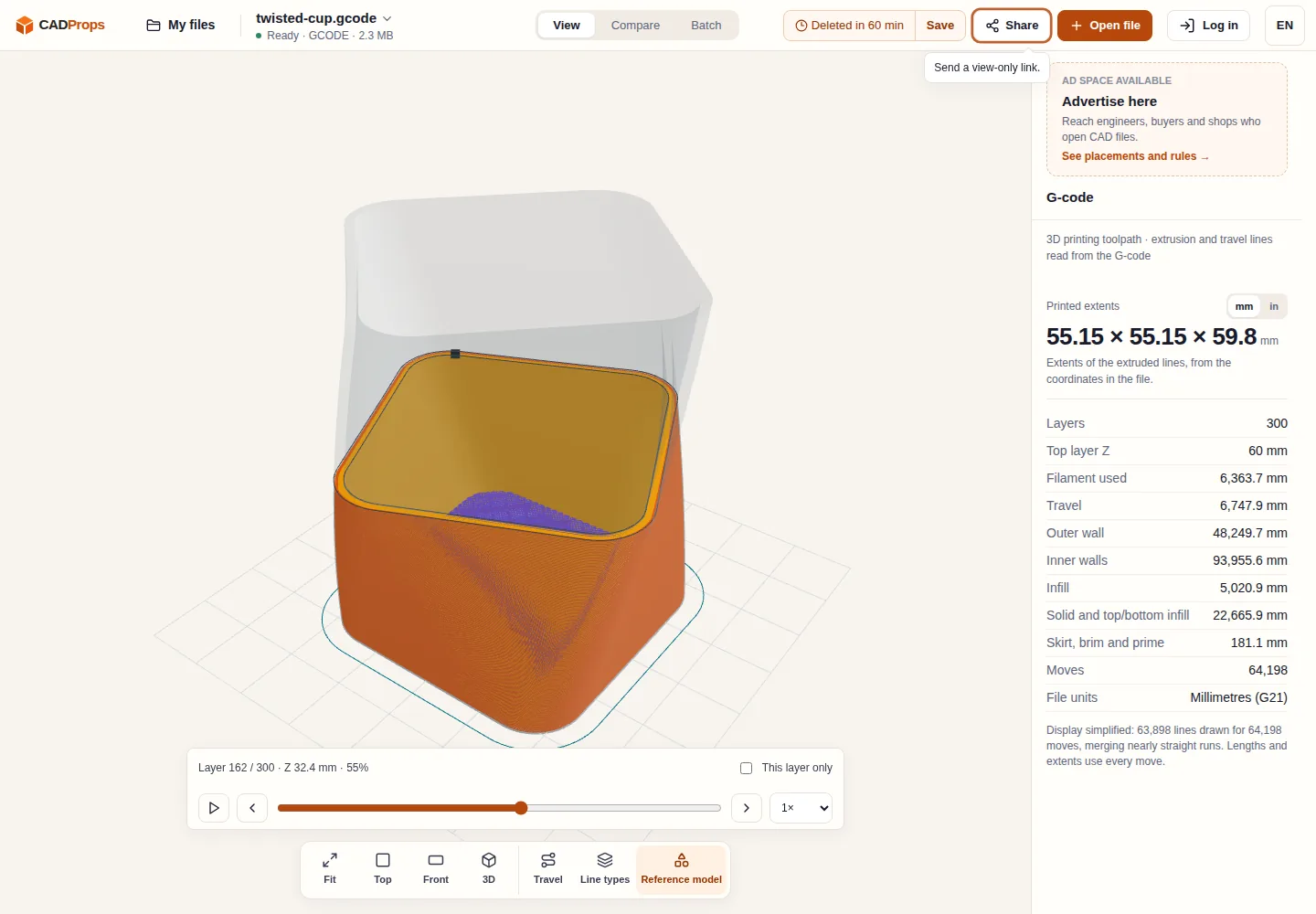This screenshot has height=914, width=1316.
Task: Follow the See placements and rules link
Action: [x=1135, y=156]
